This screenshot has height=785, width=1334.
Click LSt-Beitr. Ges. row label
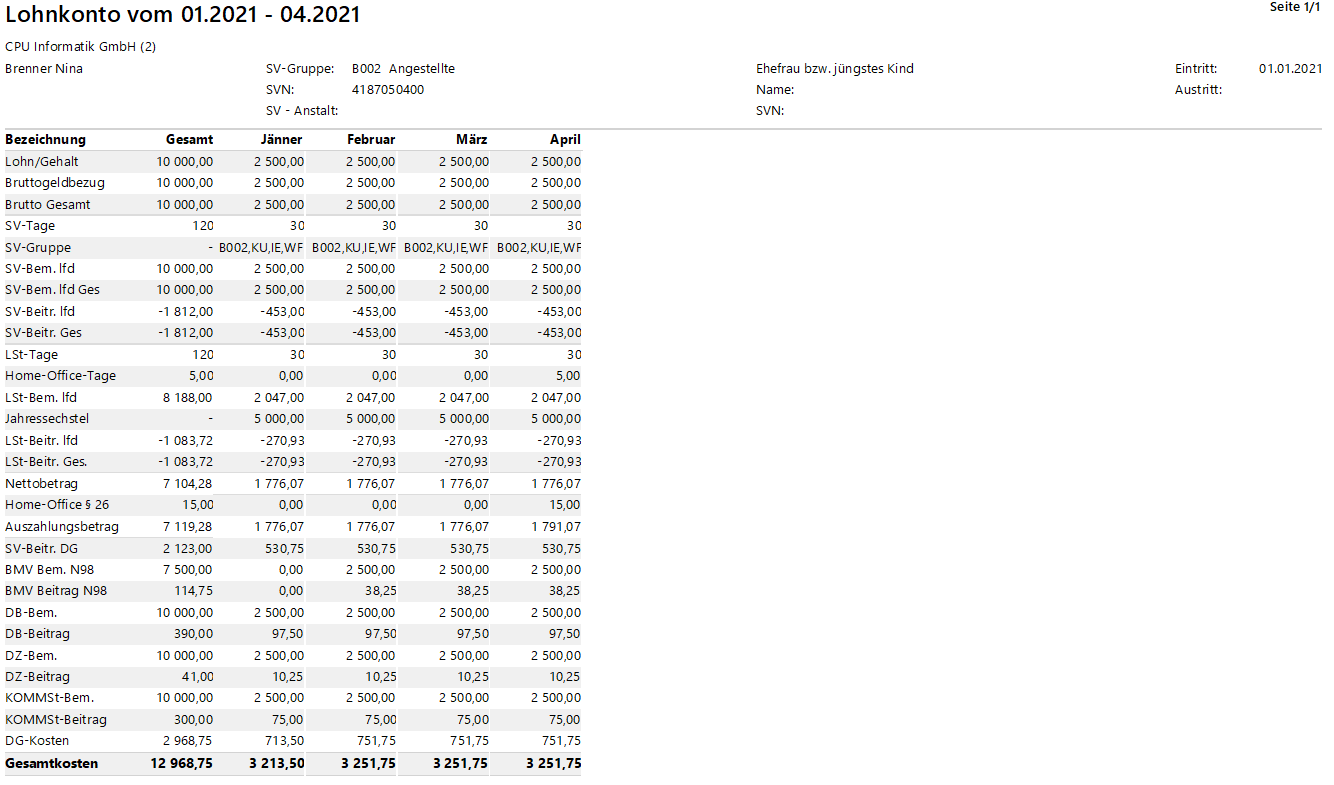pos(46,462)
